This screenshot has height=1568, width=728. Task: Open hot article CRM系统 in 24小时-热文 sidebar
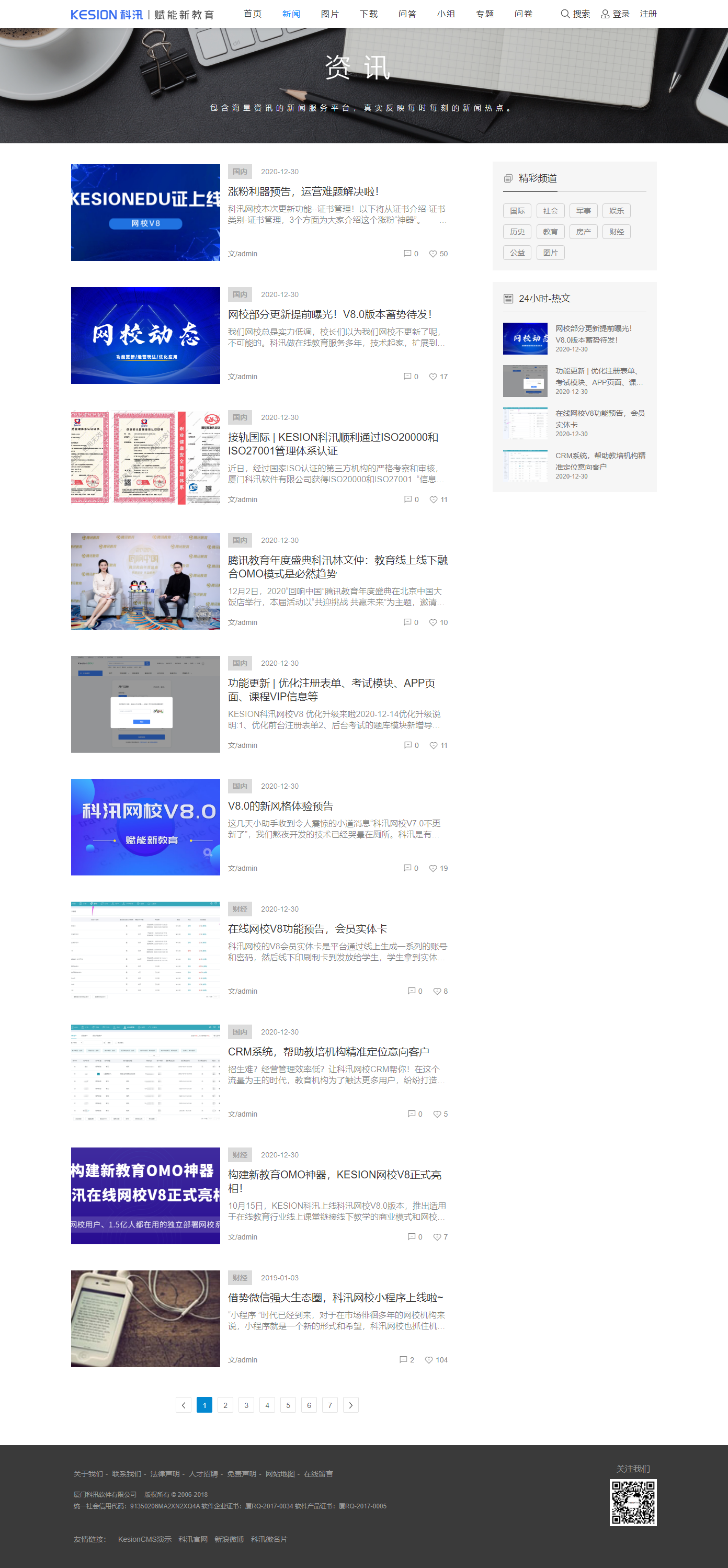click(600, 461)
